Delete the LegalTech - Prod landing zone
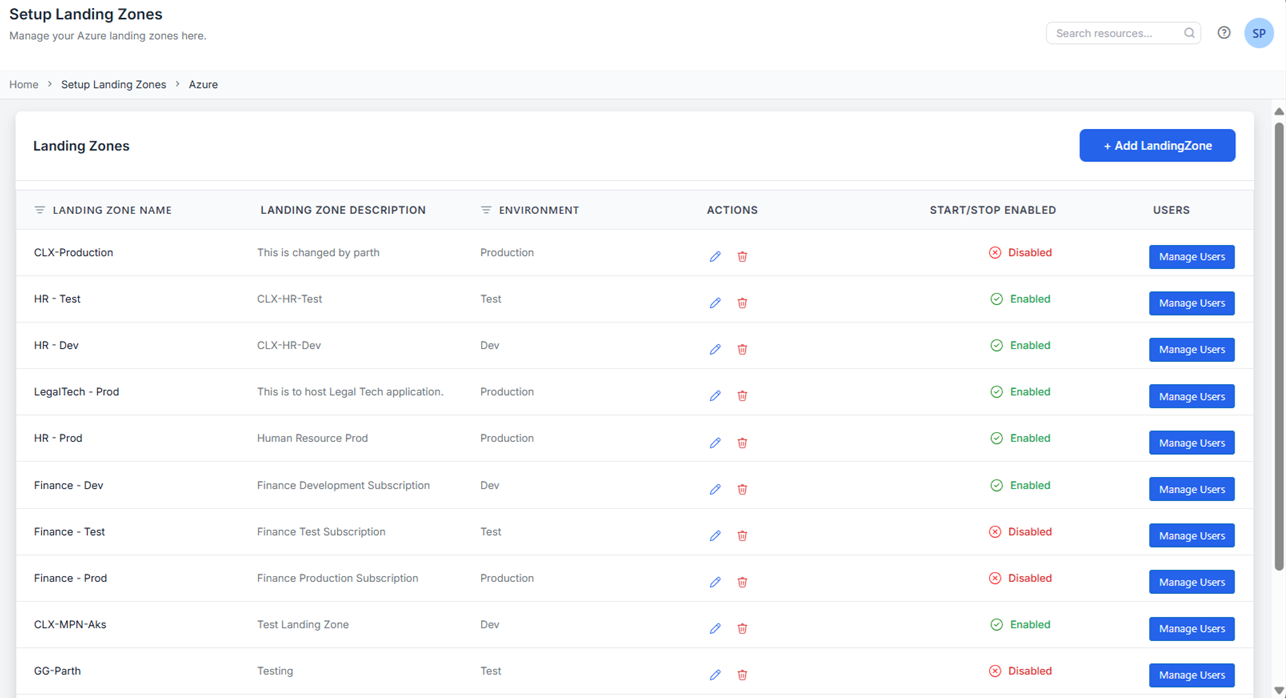Viewport: 1286px width, 698px height. click(742, 396)
